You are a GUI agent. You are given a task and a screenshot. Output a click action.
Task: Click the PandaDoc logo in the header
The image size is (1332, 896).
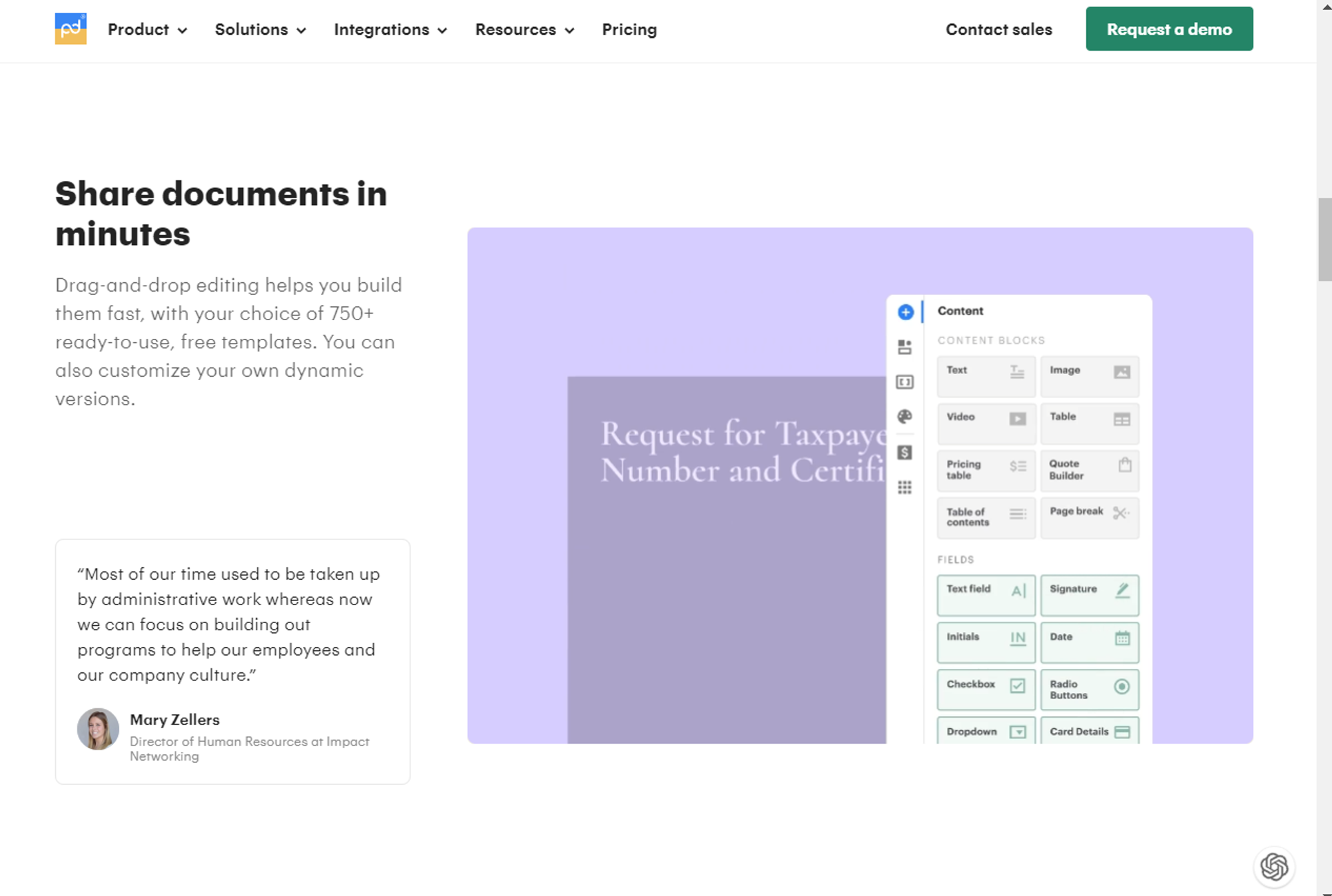click(x=70, y=29)
